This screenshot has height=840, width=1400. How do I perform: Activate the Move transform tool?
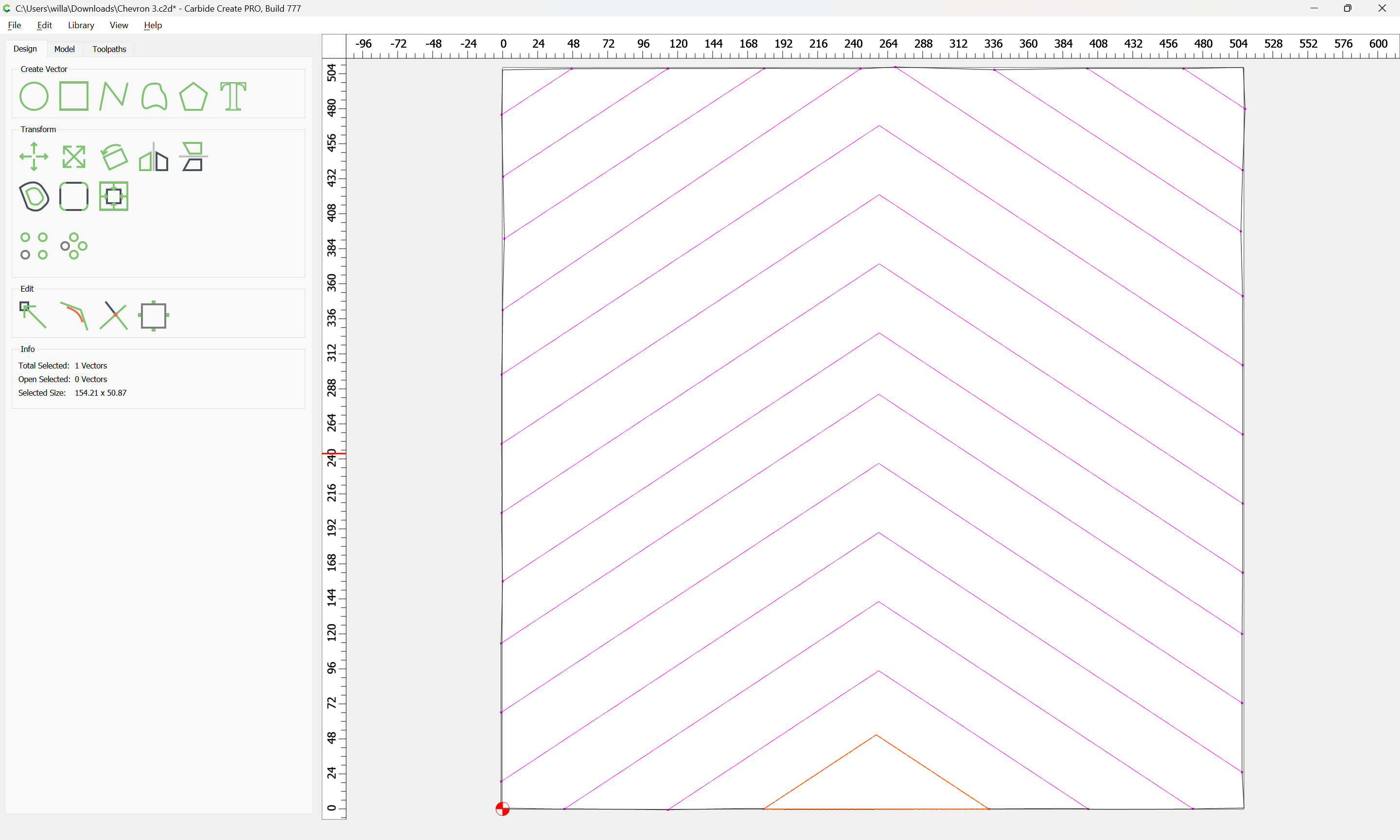click(x=34, y=157)
